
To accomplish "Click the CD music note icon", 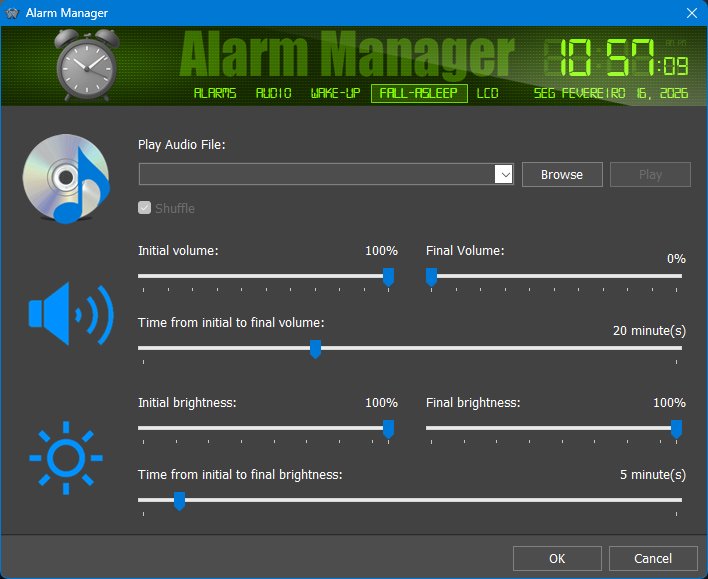I will pos(66,179).
